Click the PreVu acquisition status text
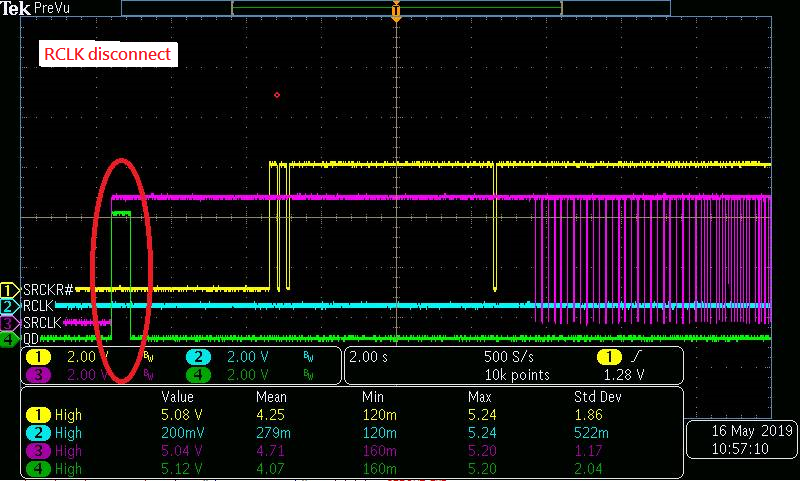 (x=52, y=9)
